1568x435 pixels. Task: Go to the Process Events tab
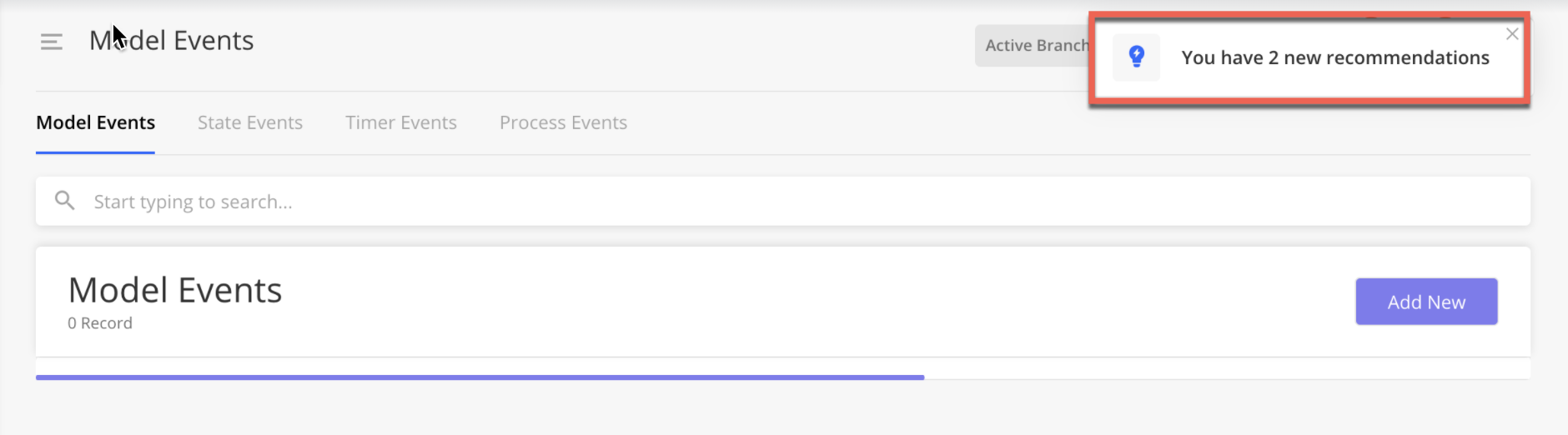[x=563, y=122]
